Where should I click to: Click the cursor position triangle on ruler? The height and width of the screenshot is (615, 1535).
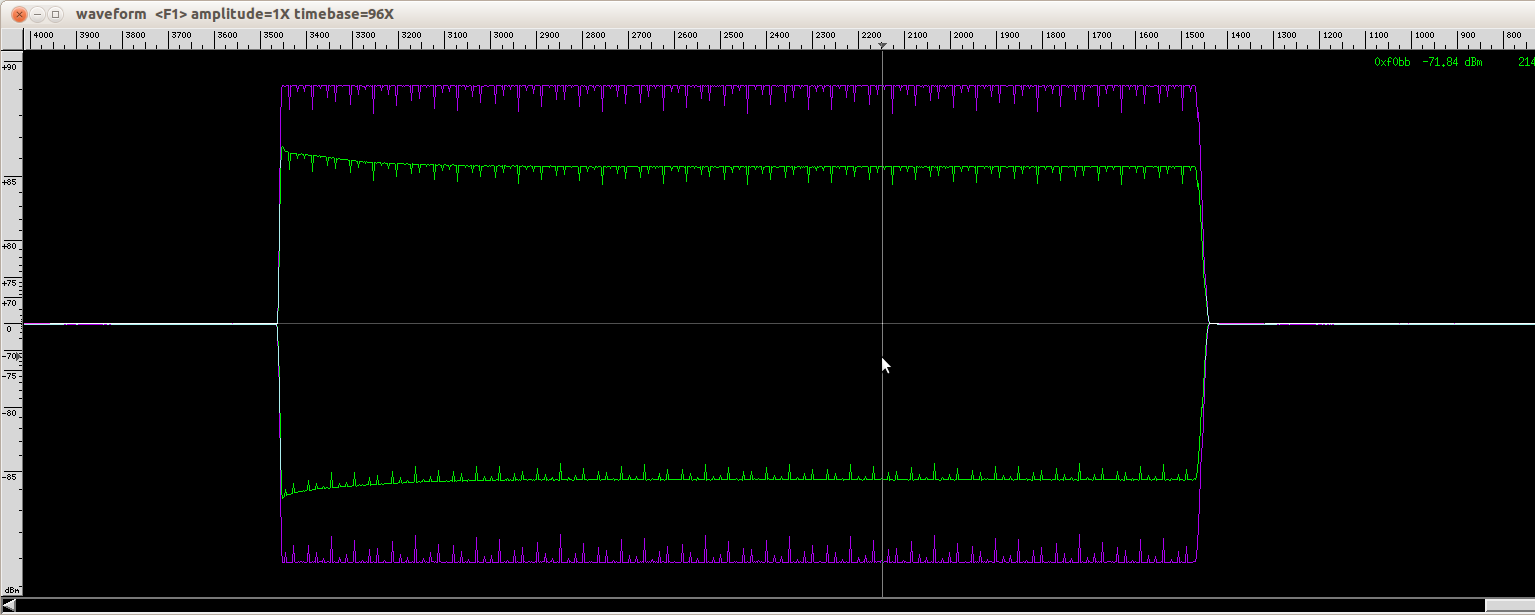(x=882, y=46)
